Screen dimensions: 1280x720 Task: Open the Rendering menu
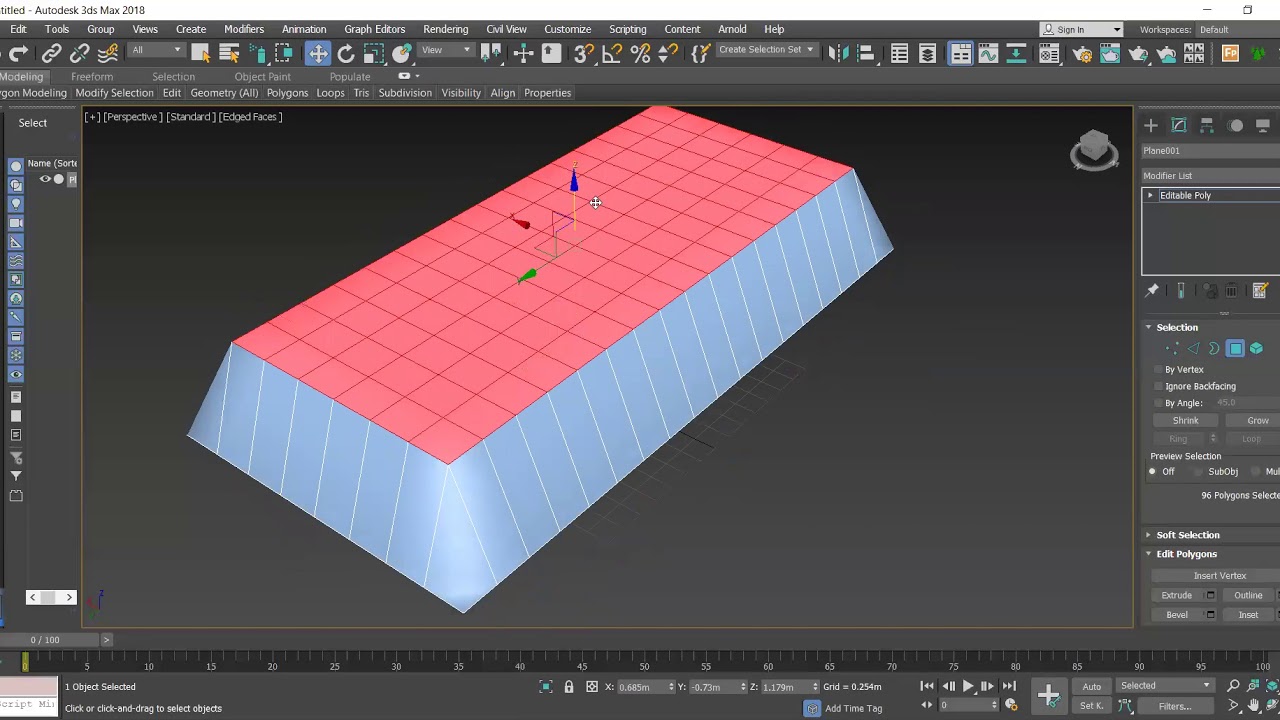[x=446, y=29]
